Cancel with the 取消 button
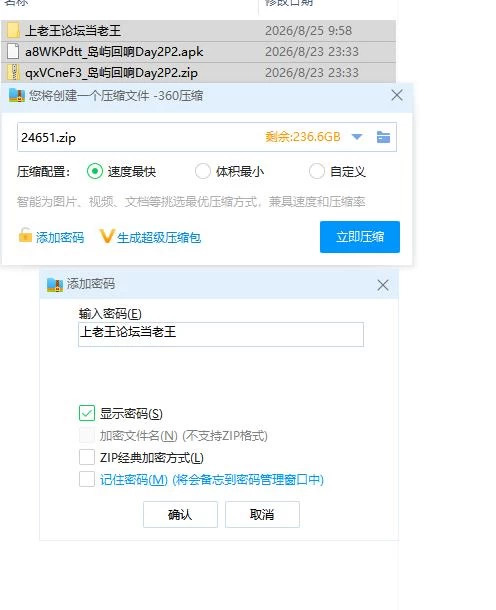 pyautogui.click(x=262, y=515)
